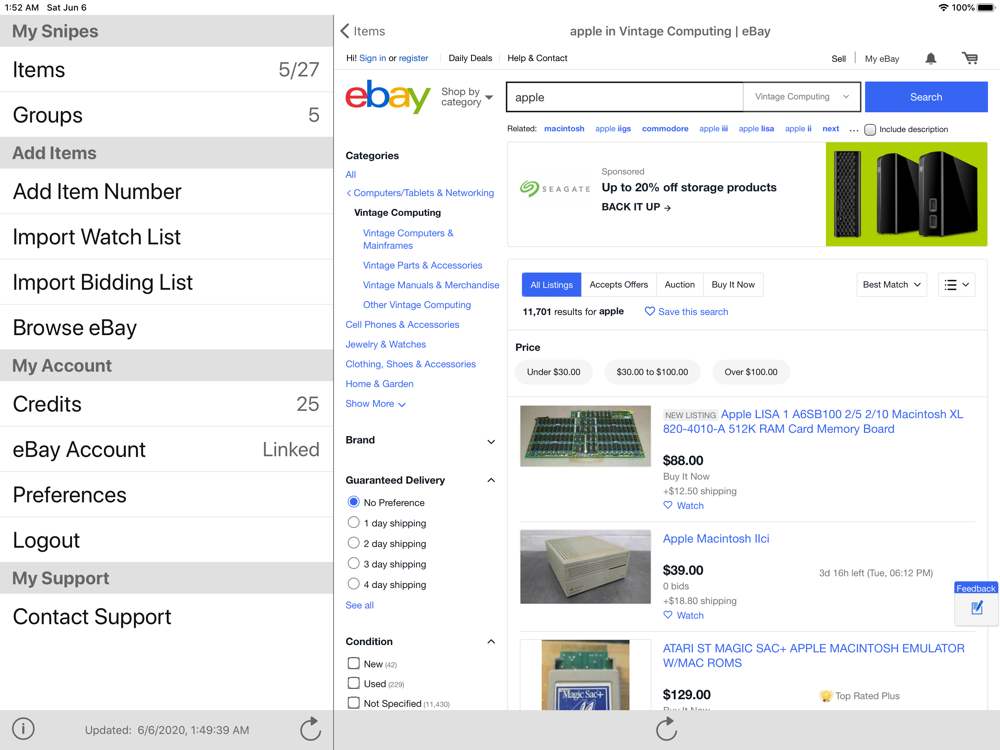Switch to the Accepts Offers tab
The width and height of the screenshot is (1000, 750).
[x=619, y=284]
